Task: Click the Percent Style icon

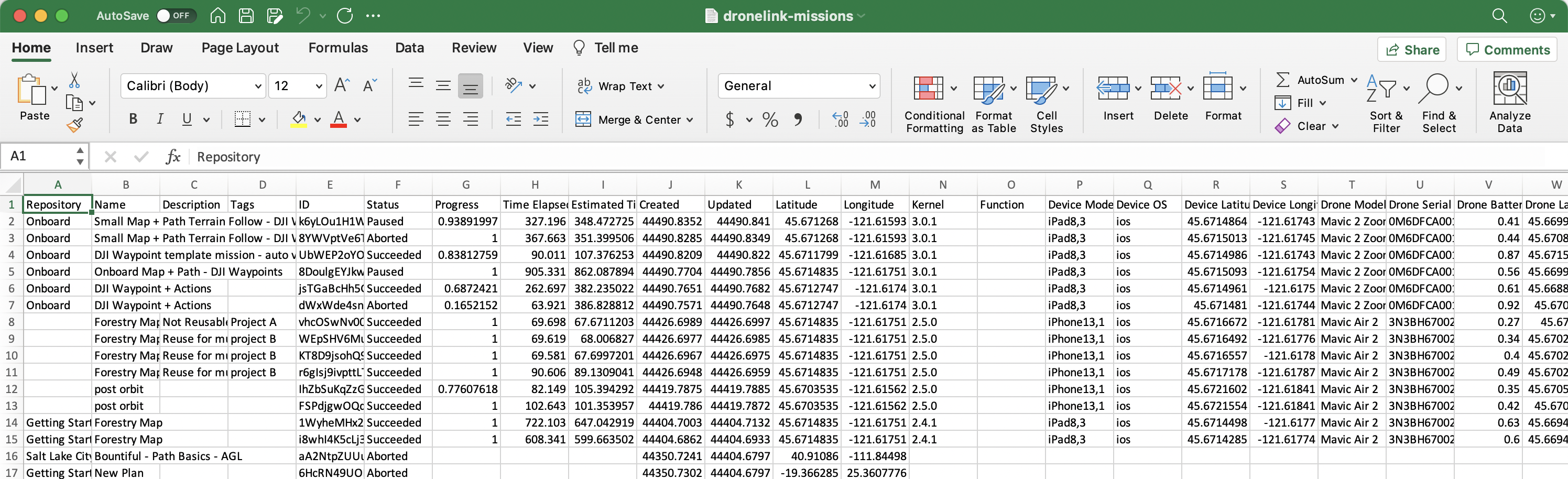Action: [770, 119]
